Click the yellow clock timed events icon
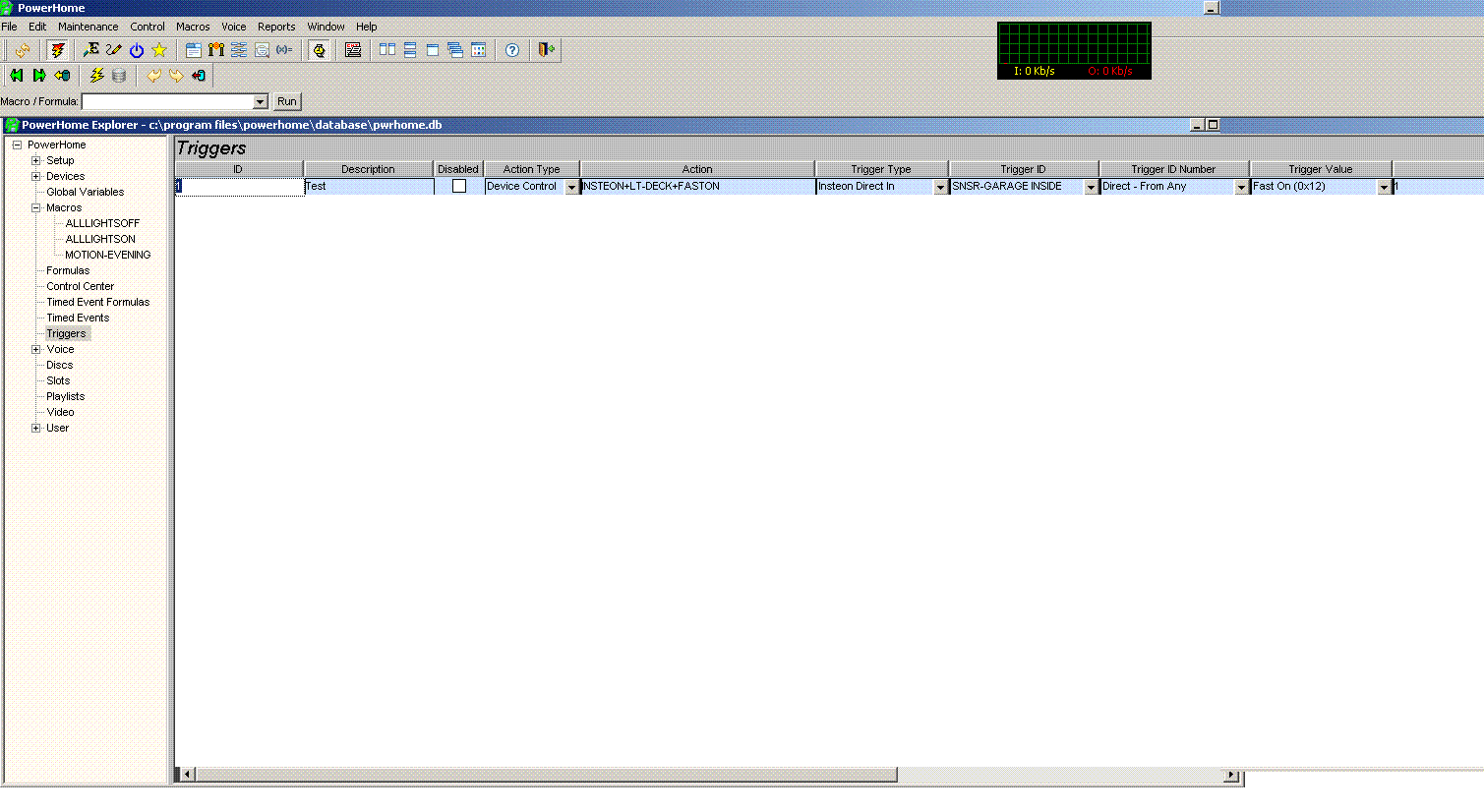 pyautogui.click(x=319, y=50)
